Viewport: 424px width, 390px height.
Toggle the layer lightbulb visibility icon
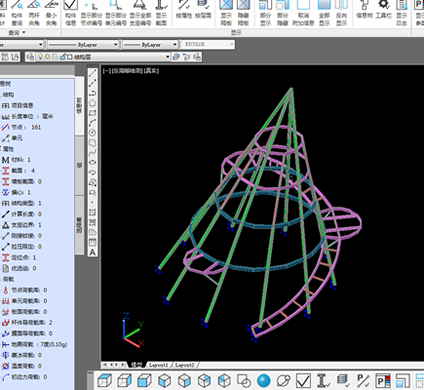coord(41,57)
